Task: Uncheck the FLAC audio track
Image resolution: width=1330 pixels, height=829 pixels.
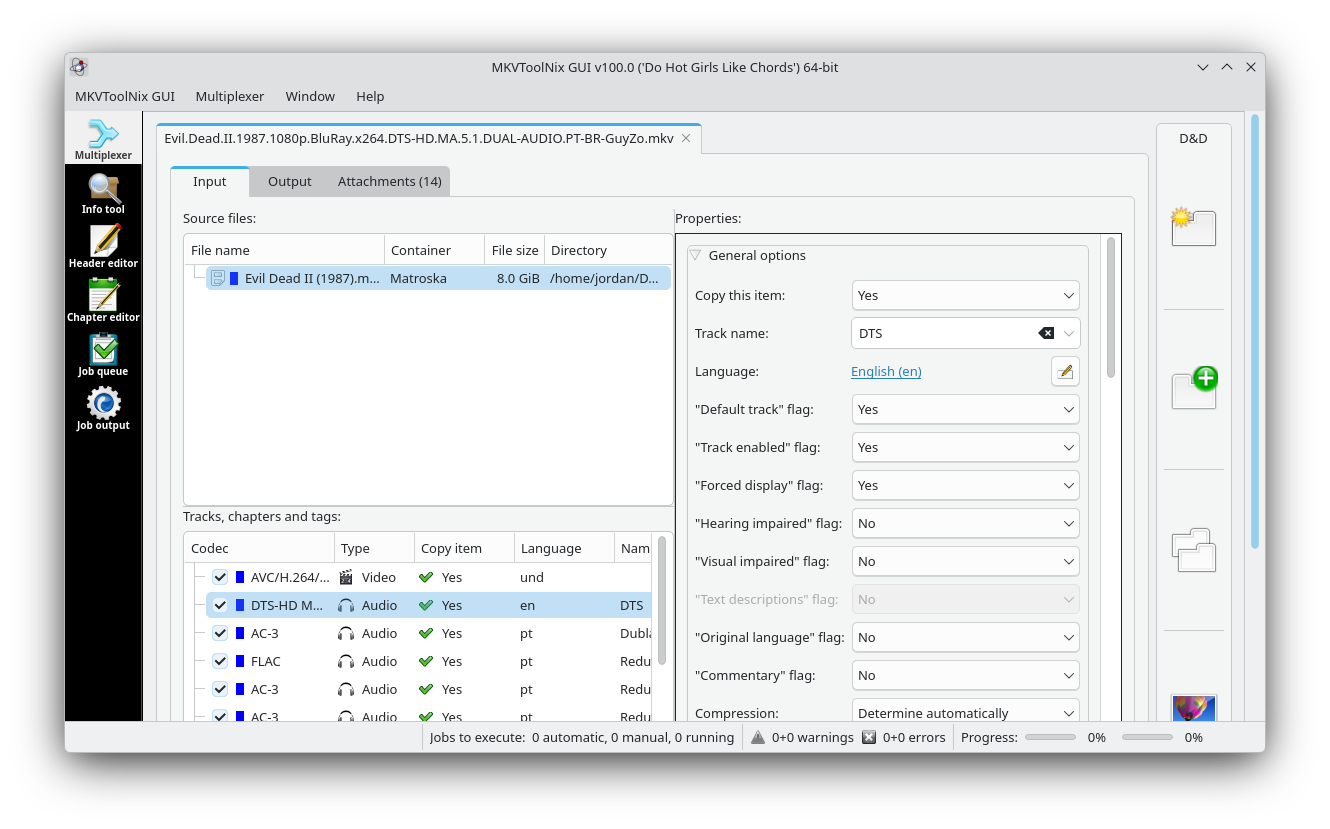Action: [x=220, y=661]
